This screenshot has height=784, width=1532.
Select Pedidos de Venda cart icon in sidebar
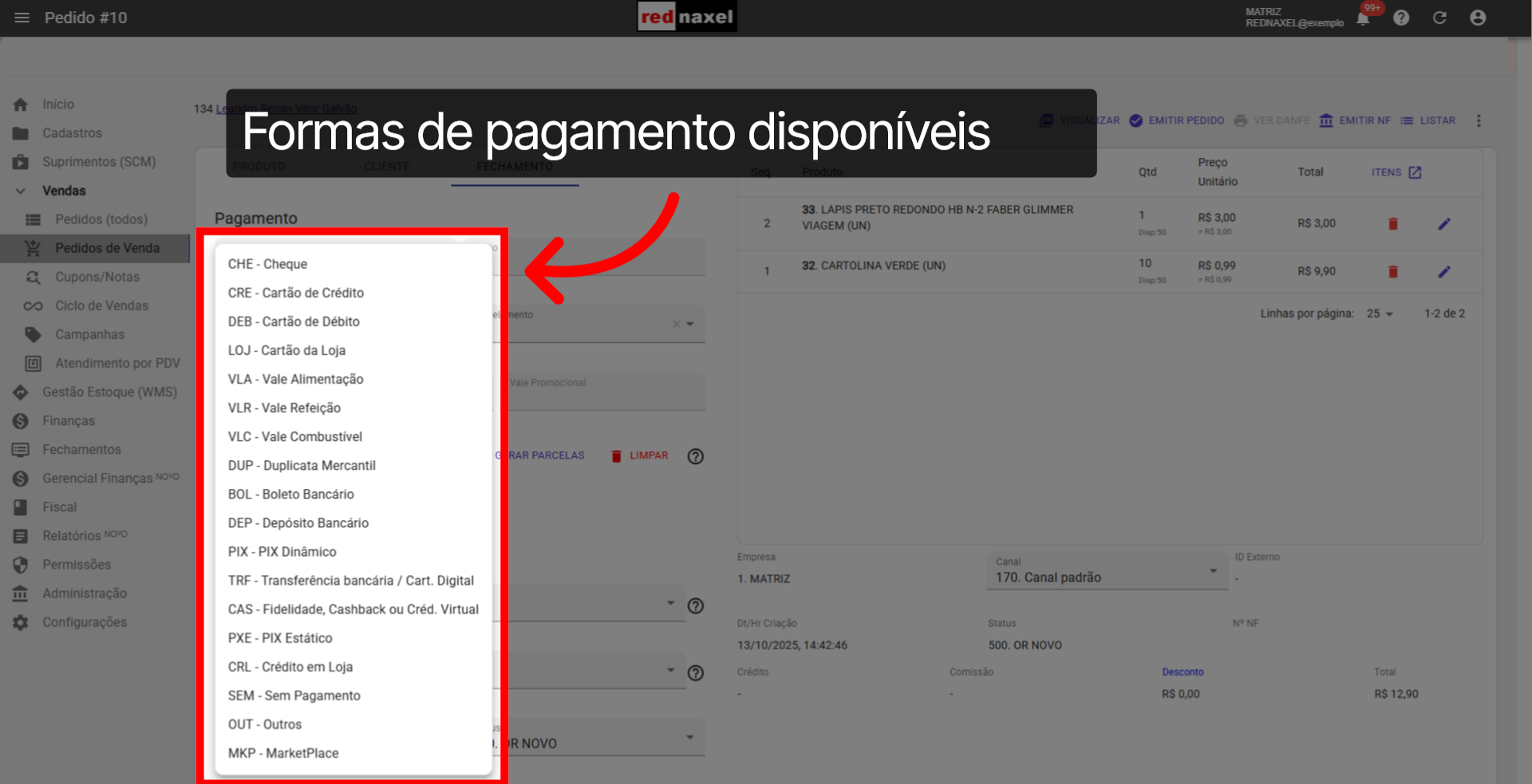32,248
